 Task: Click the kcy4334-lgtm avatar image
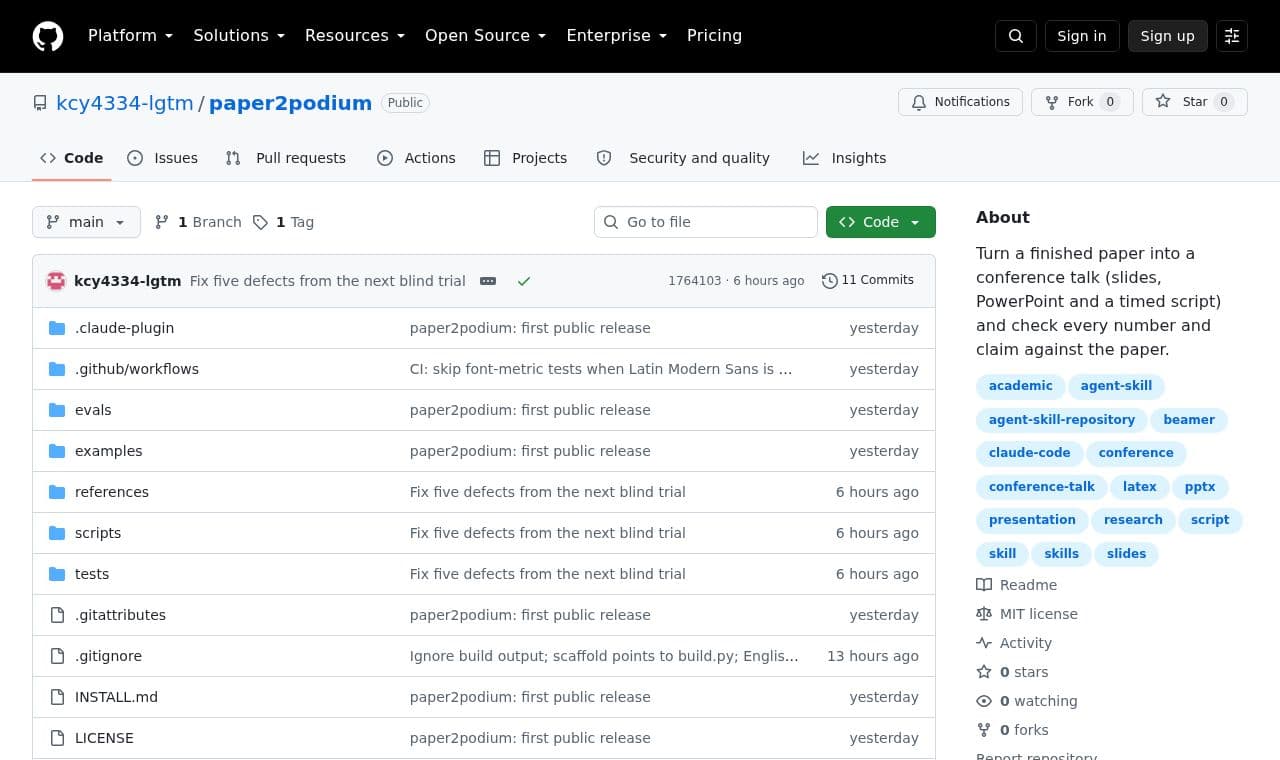(x=56, y=281)
